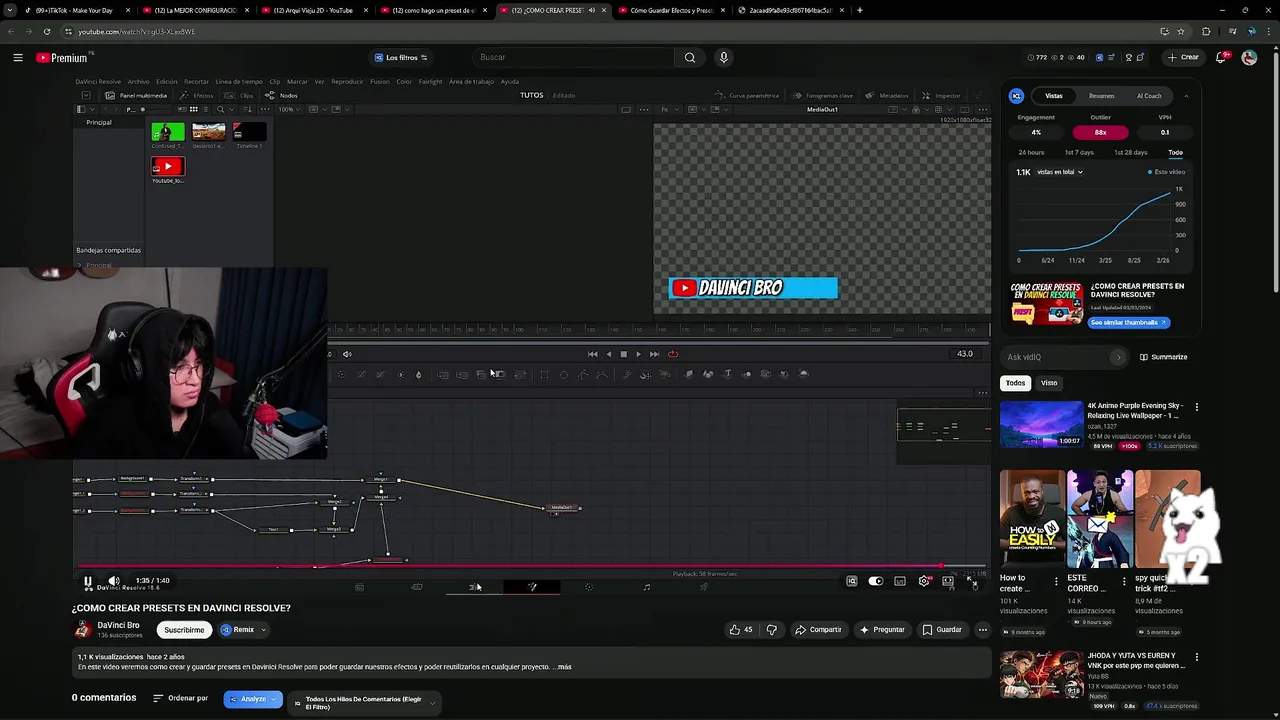Open the Analyze dropdown
Screen dimensions: 1280x720
coord(253,699)
